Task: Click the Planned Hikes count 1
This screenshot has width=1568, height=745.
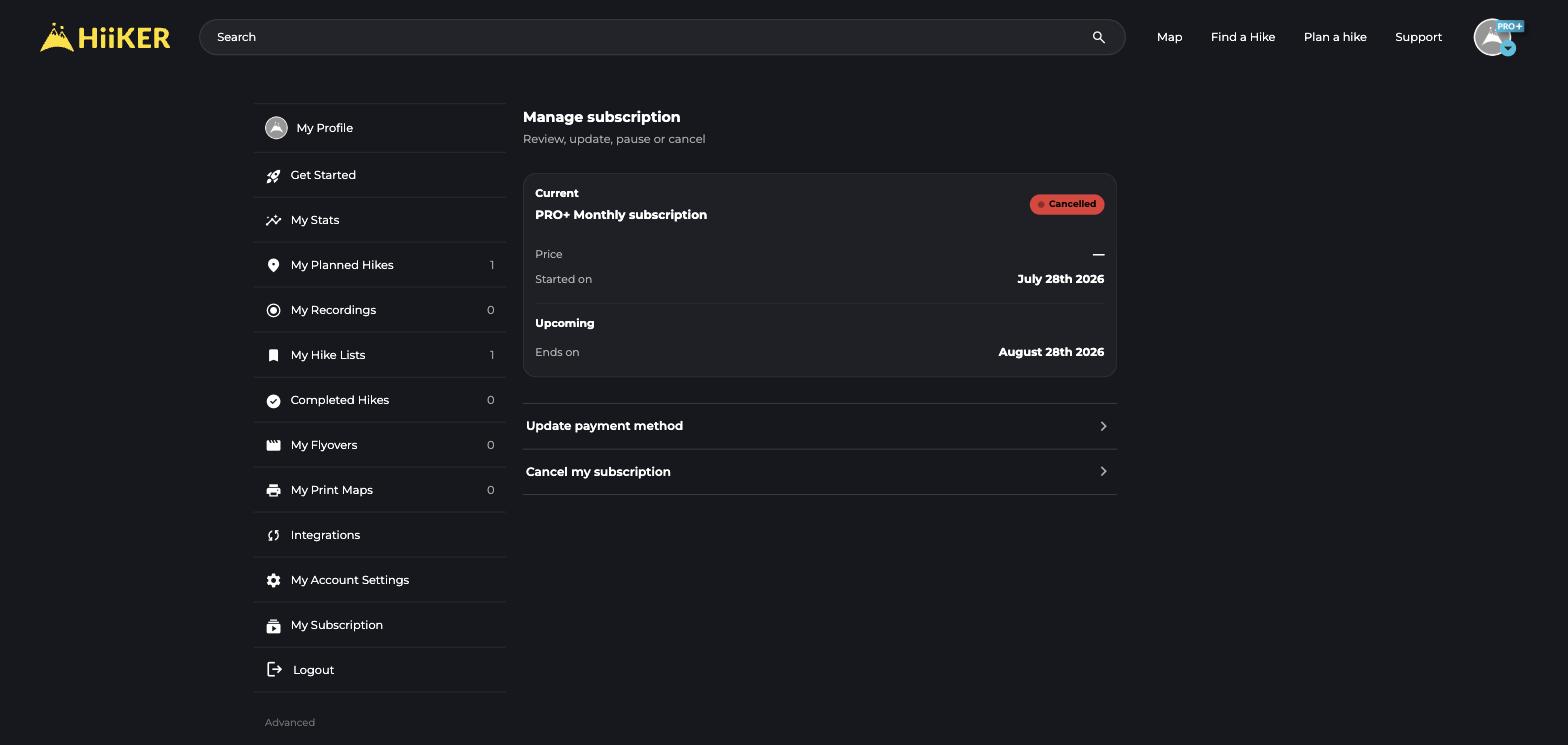Action: point(492,265)
